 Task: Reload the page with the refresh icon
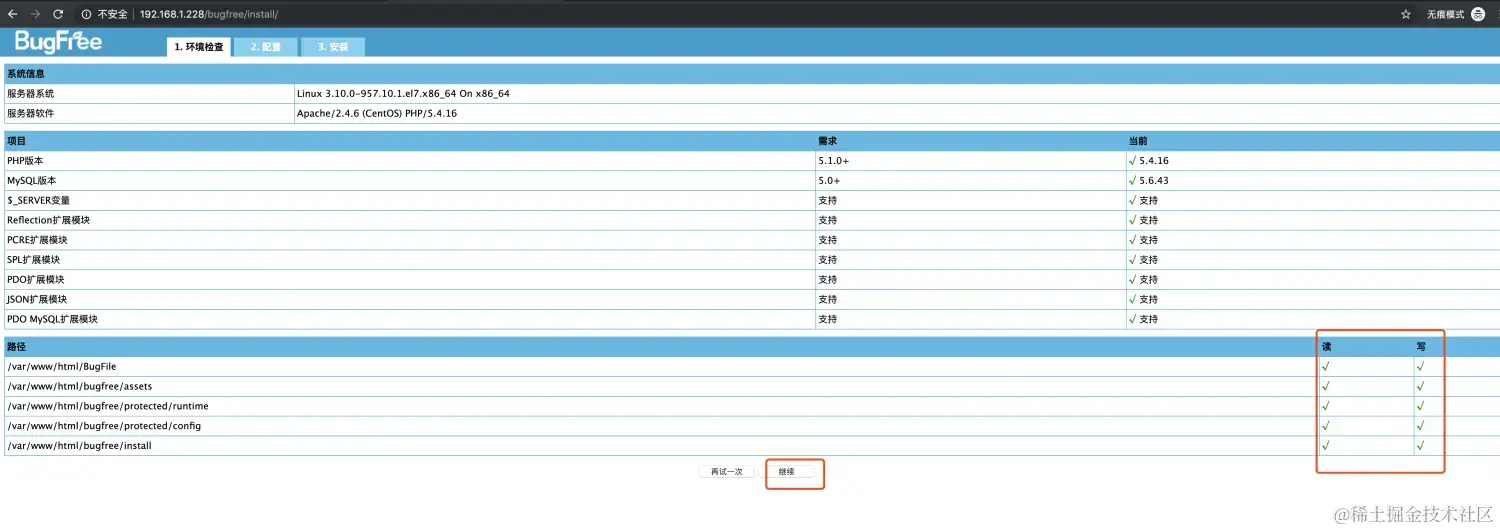[58, 14]
